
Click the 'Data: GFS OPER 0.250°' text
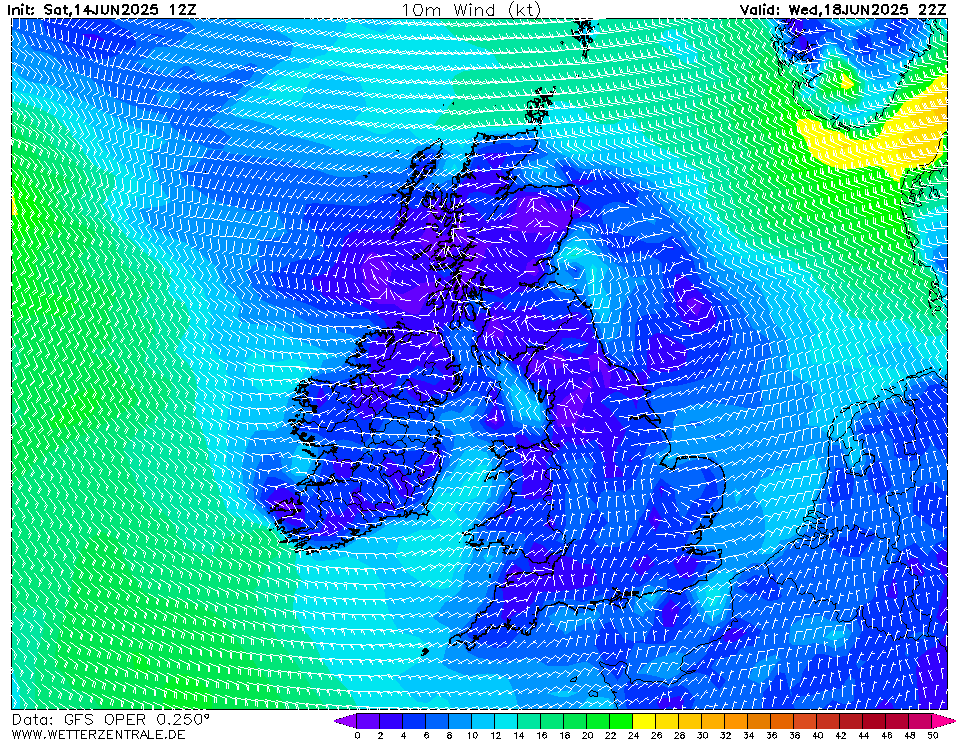pos(110,720)
